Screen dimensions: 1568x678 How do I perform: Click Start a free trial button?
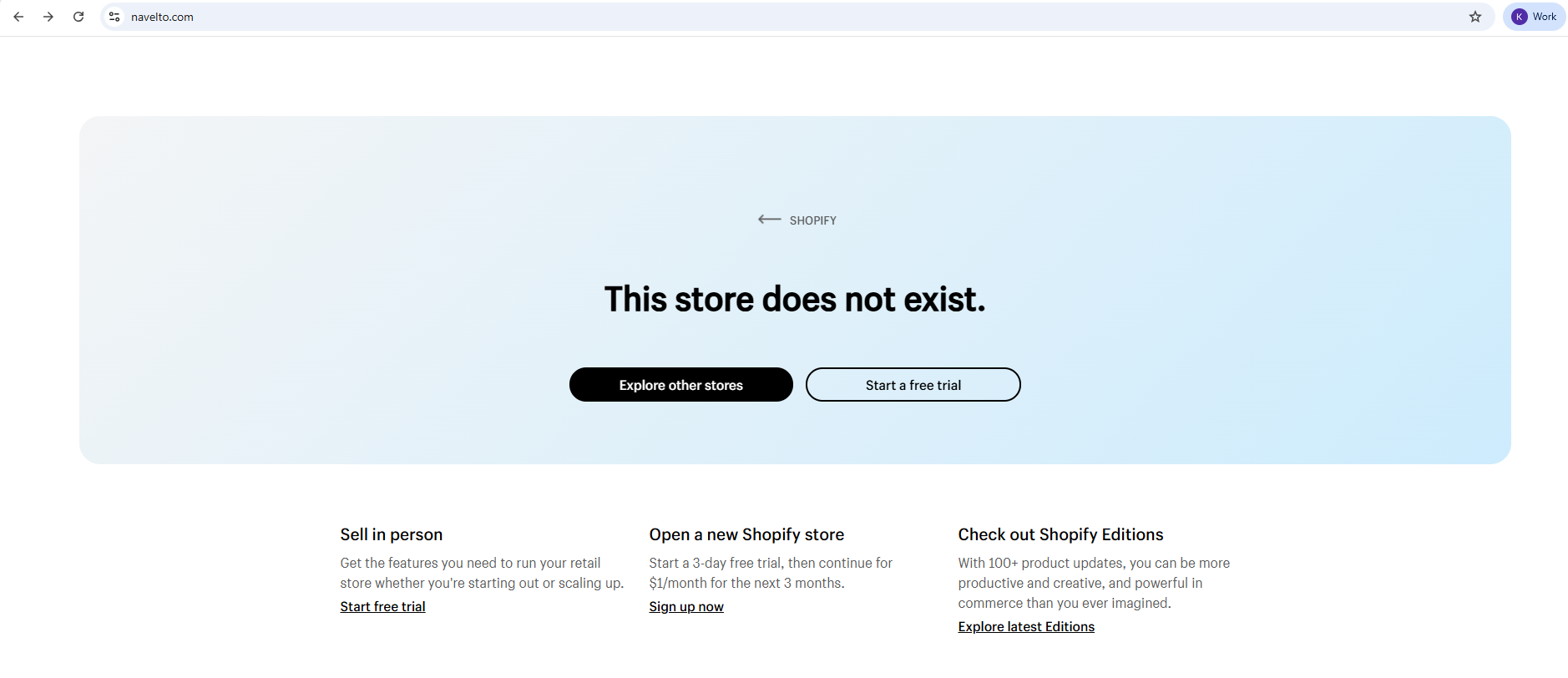913,385
